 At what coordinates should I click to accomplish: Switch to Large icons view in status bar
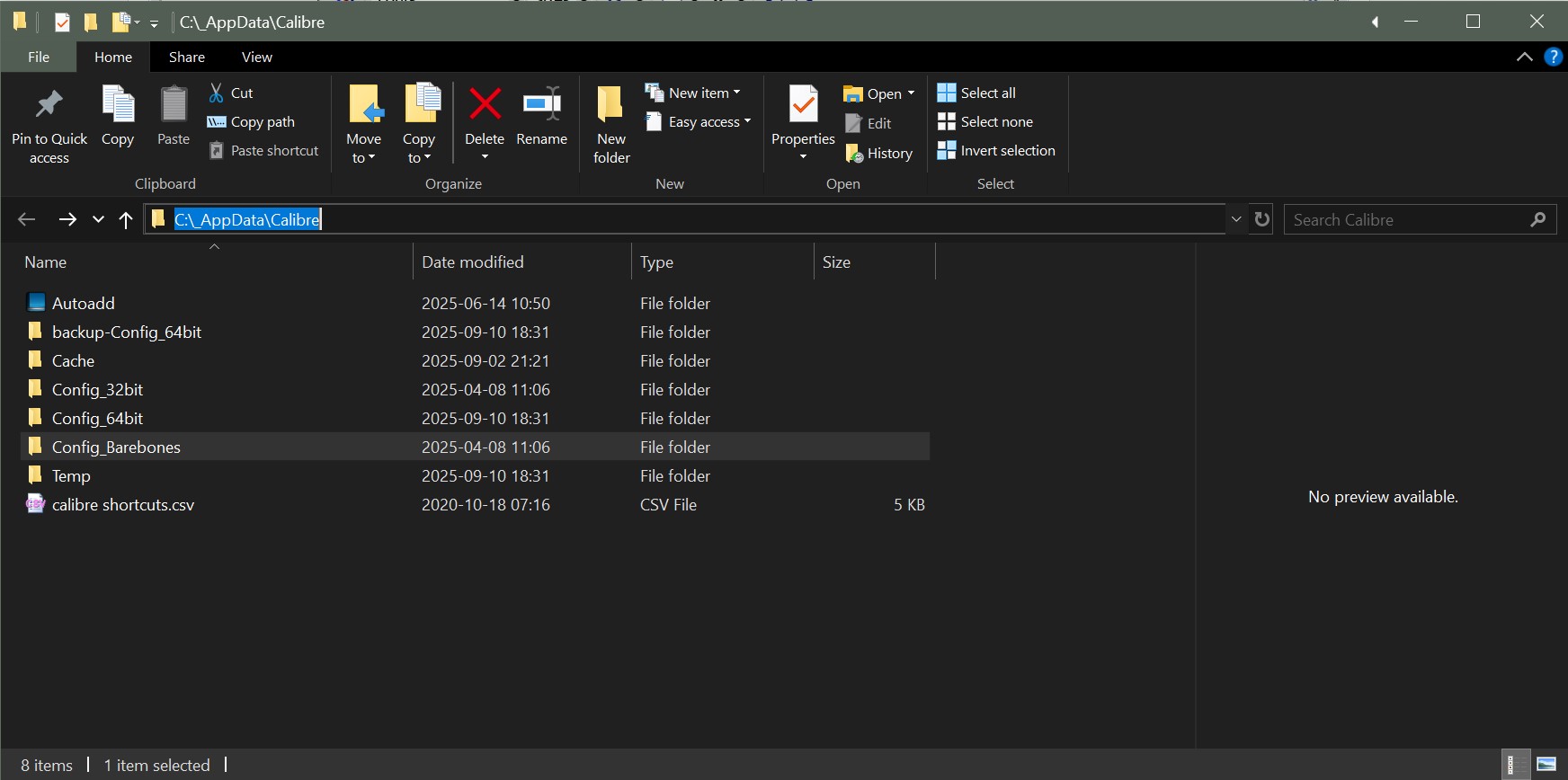(x=1546, y=765)
